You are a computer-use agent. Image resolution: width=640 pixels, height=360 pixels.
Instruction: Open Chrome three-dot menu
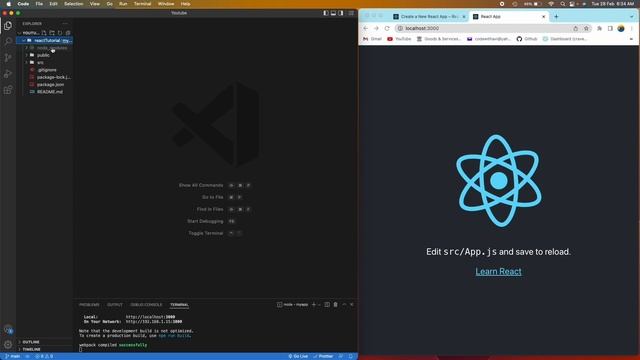631,28
